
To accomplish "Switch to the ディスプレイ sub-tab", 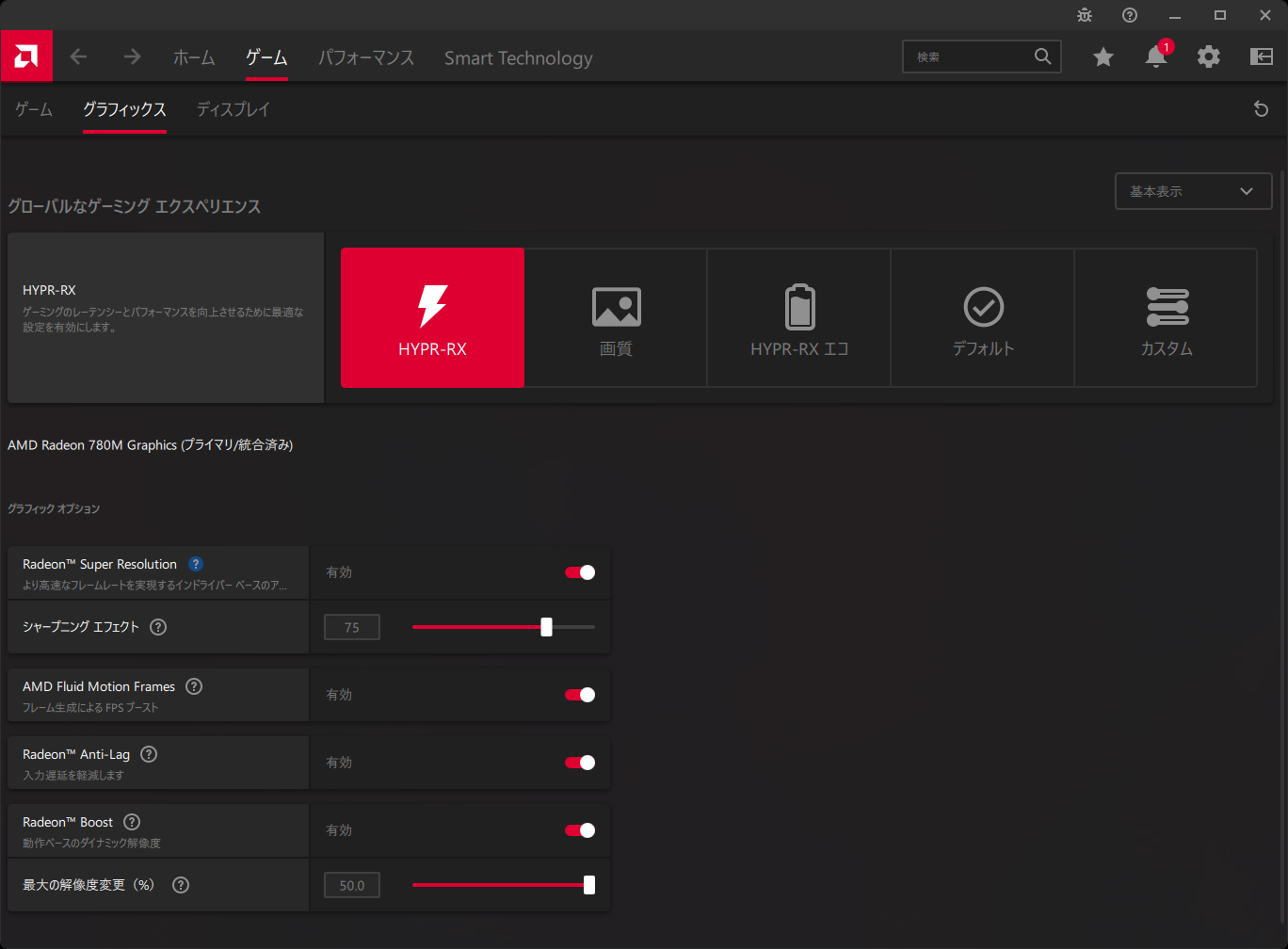I will click(x=233, y=109).
